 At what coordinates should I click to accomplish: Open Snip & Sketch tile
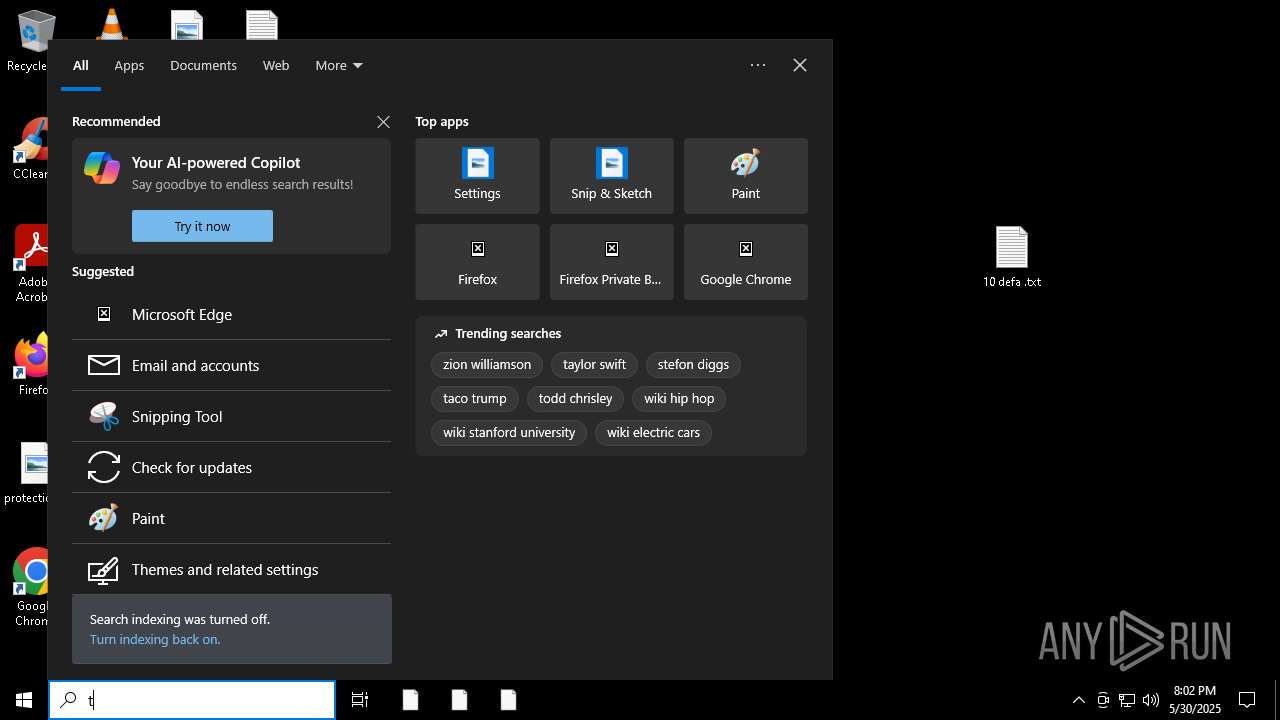pos(611,176)
